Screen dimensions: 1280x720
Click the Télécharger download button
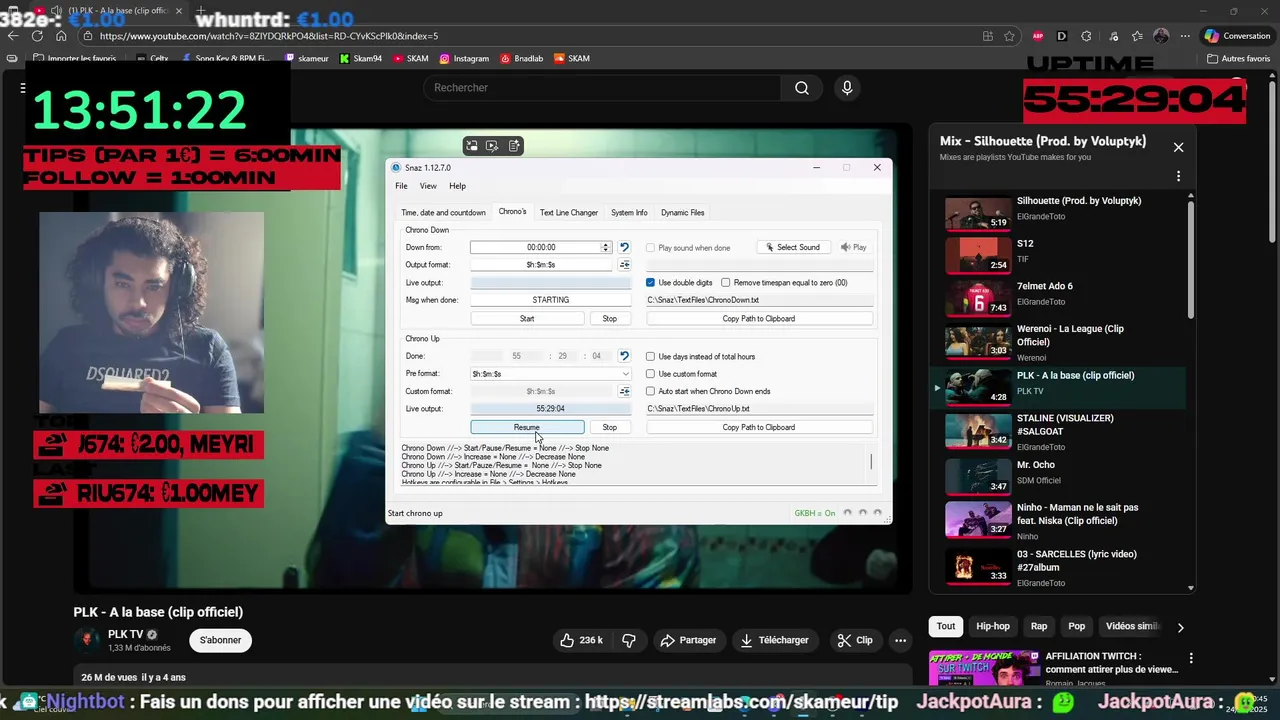pyautogui.click(x=774, y=640)
